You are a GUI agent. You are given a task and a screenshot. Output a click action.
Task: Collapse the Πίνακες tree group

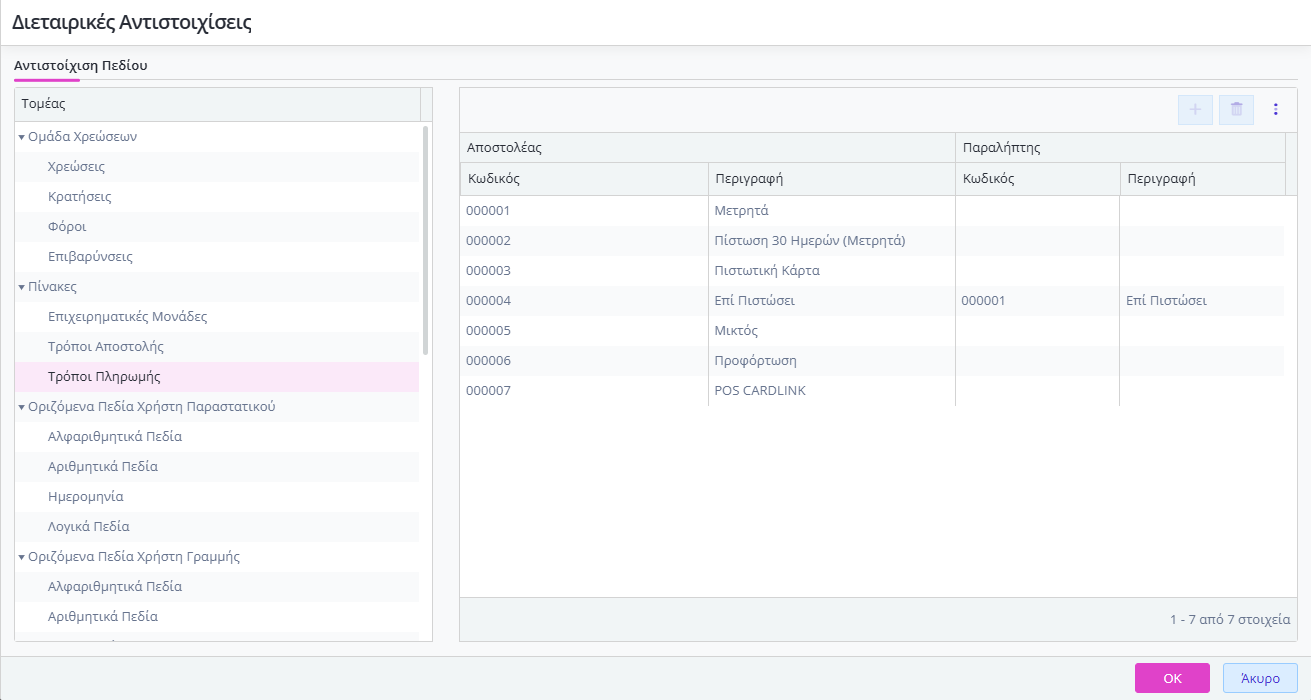pyautogui.click(x=22, y=287)
